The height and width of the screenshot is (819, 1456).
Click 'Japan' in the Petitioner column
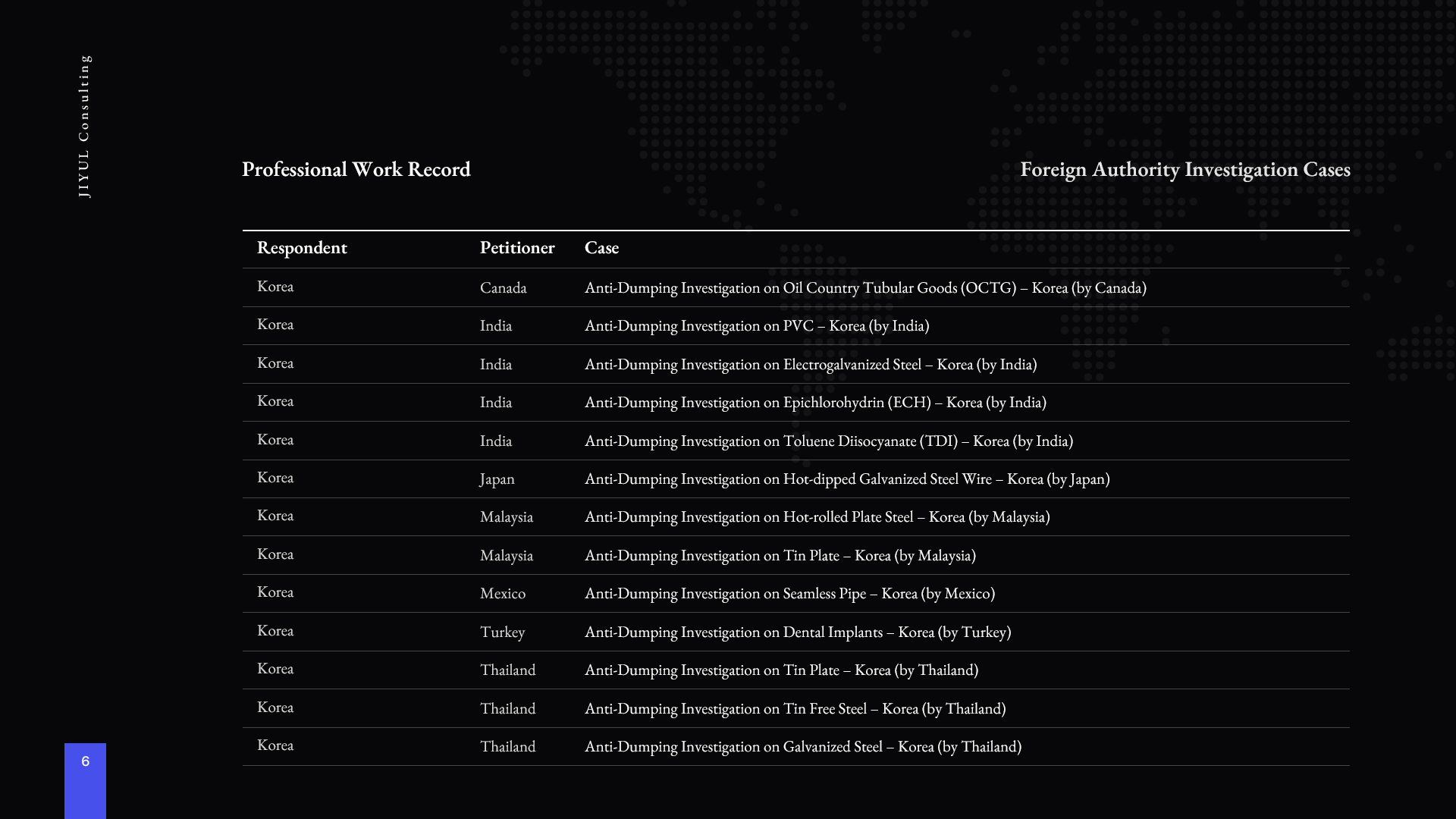click(x=497, y=479)
